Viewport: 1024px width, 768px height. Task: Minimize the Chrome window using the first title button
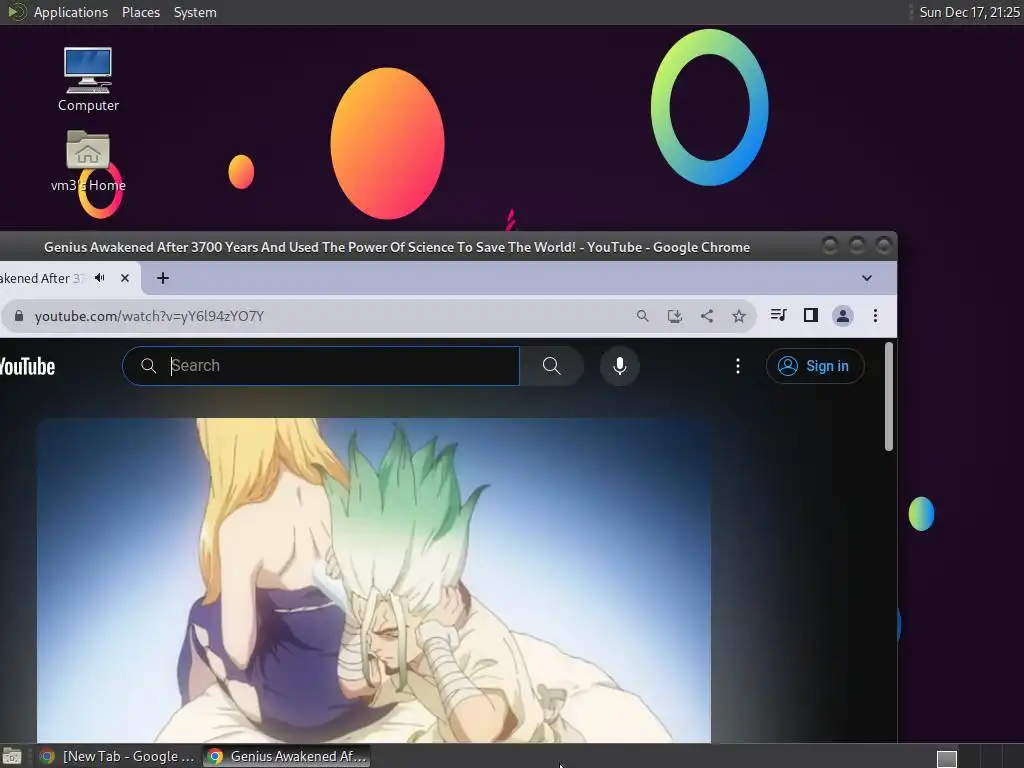(830, 246)
